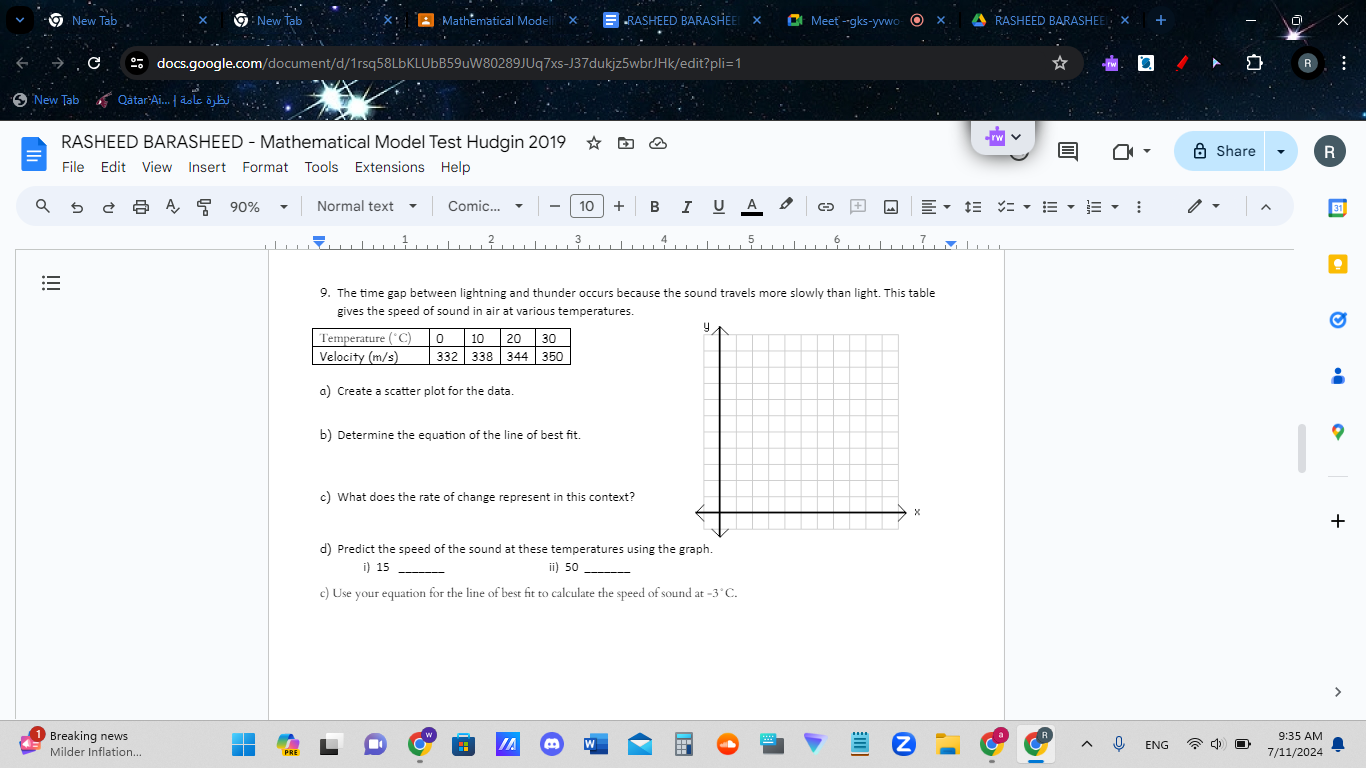1366x768 pixels.
Task: Open the Google account avatar
Action: coord(1329,151)
